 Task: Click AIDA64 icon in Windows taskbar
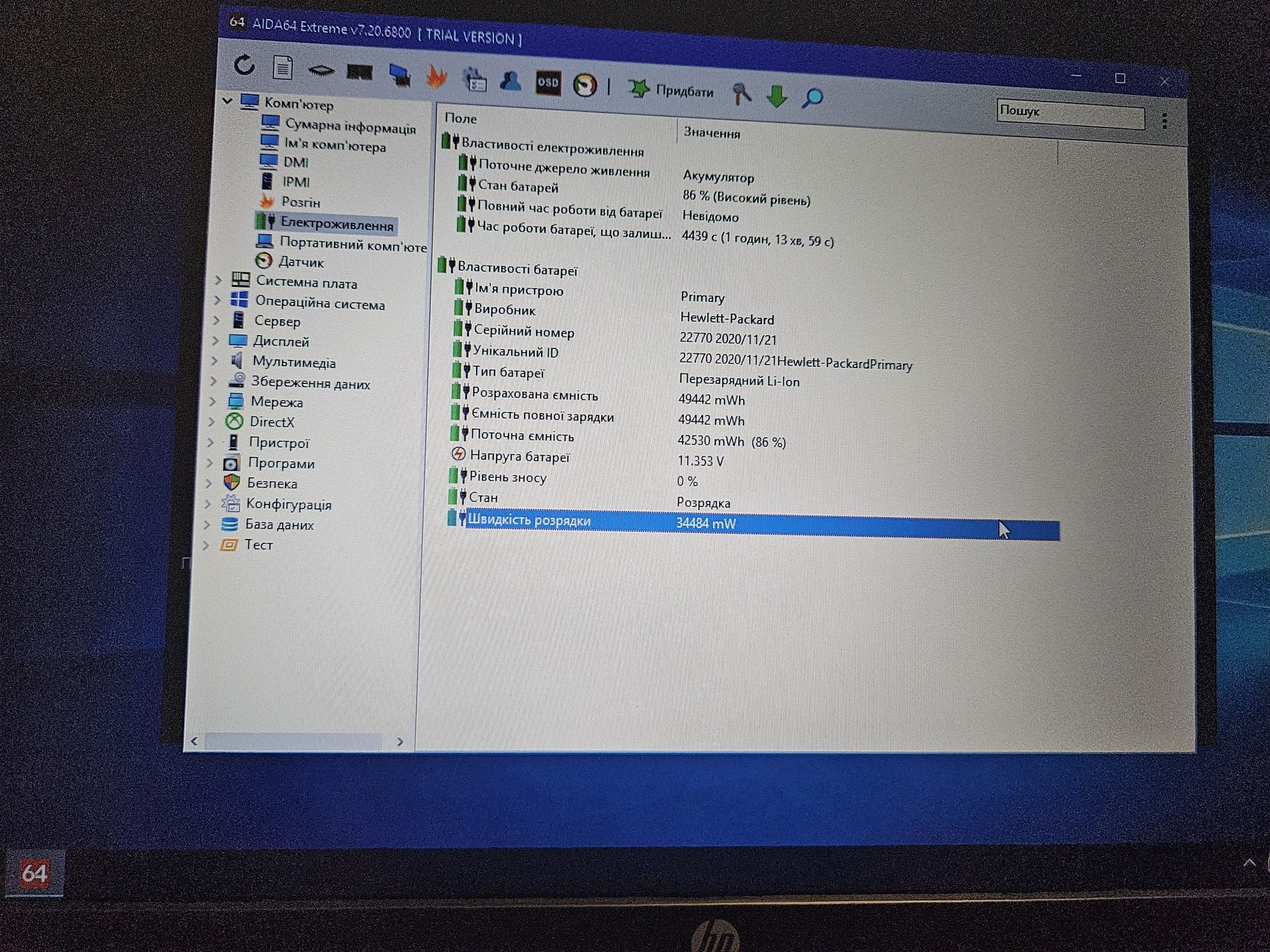coord(34,873)
